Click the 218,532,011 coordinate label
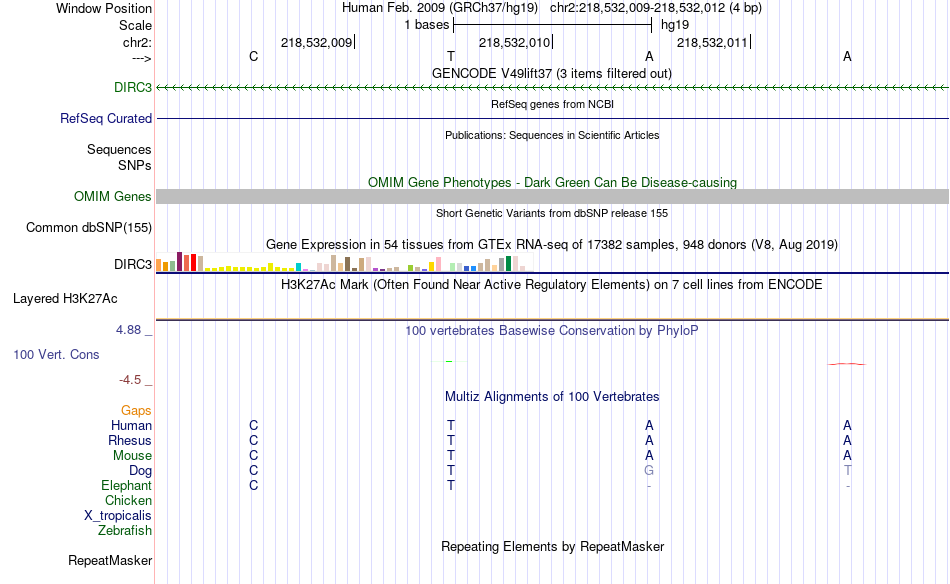 tap(712, 42)
